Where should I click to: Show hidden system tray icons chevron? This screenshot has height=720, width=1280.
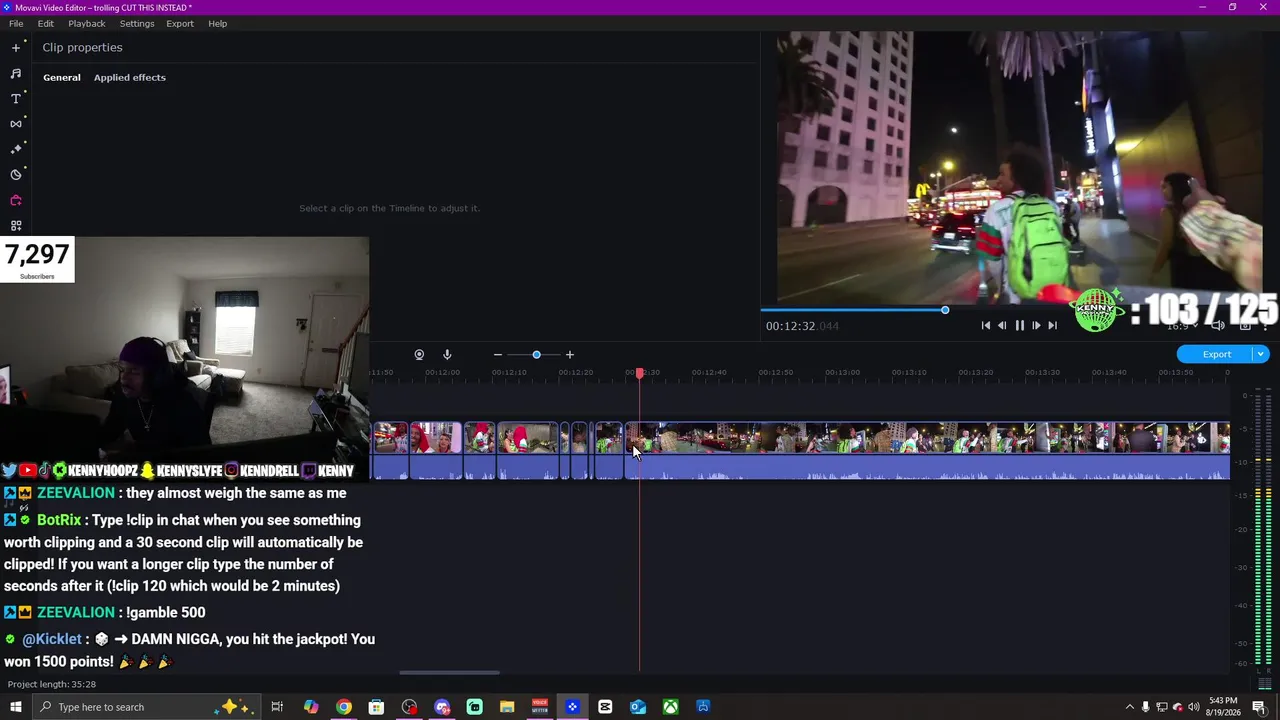[x=1129, y=707]
